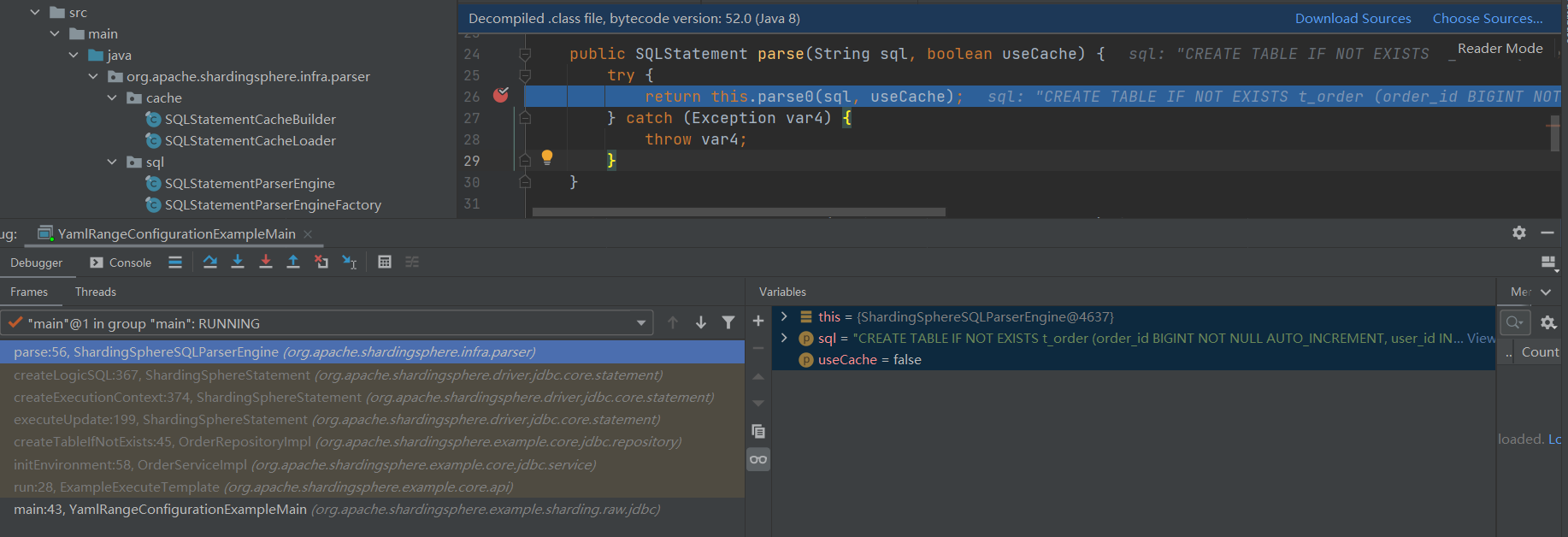Click the previous frame up arrow

[673, 322]
